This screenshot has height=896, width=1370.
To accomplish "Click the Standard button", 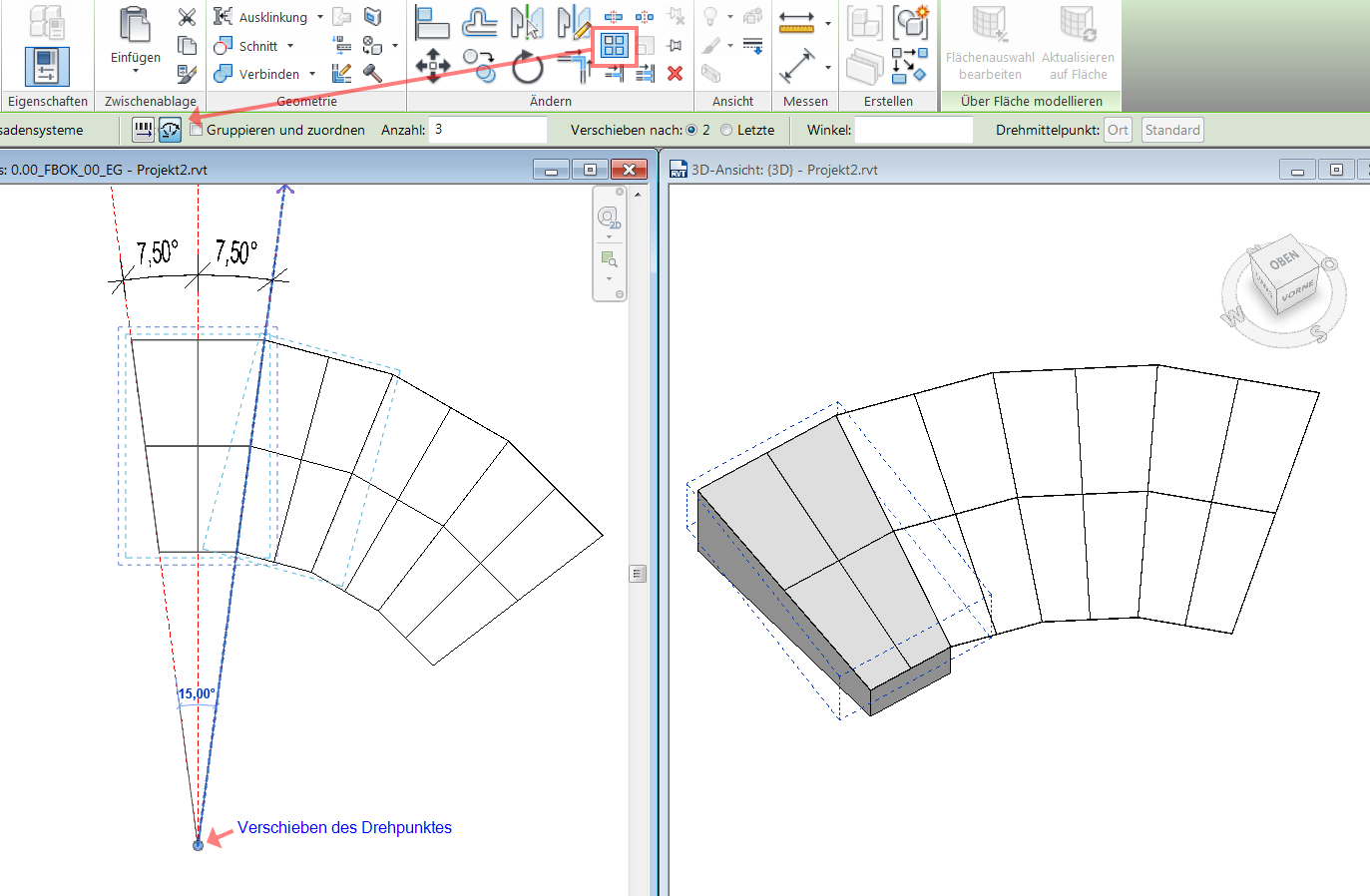I will coord(1172,130).
